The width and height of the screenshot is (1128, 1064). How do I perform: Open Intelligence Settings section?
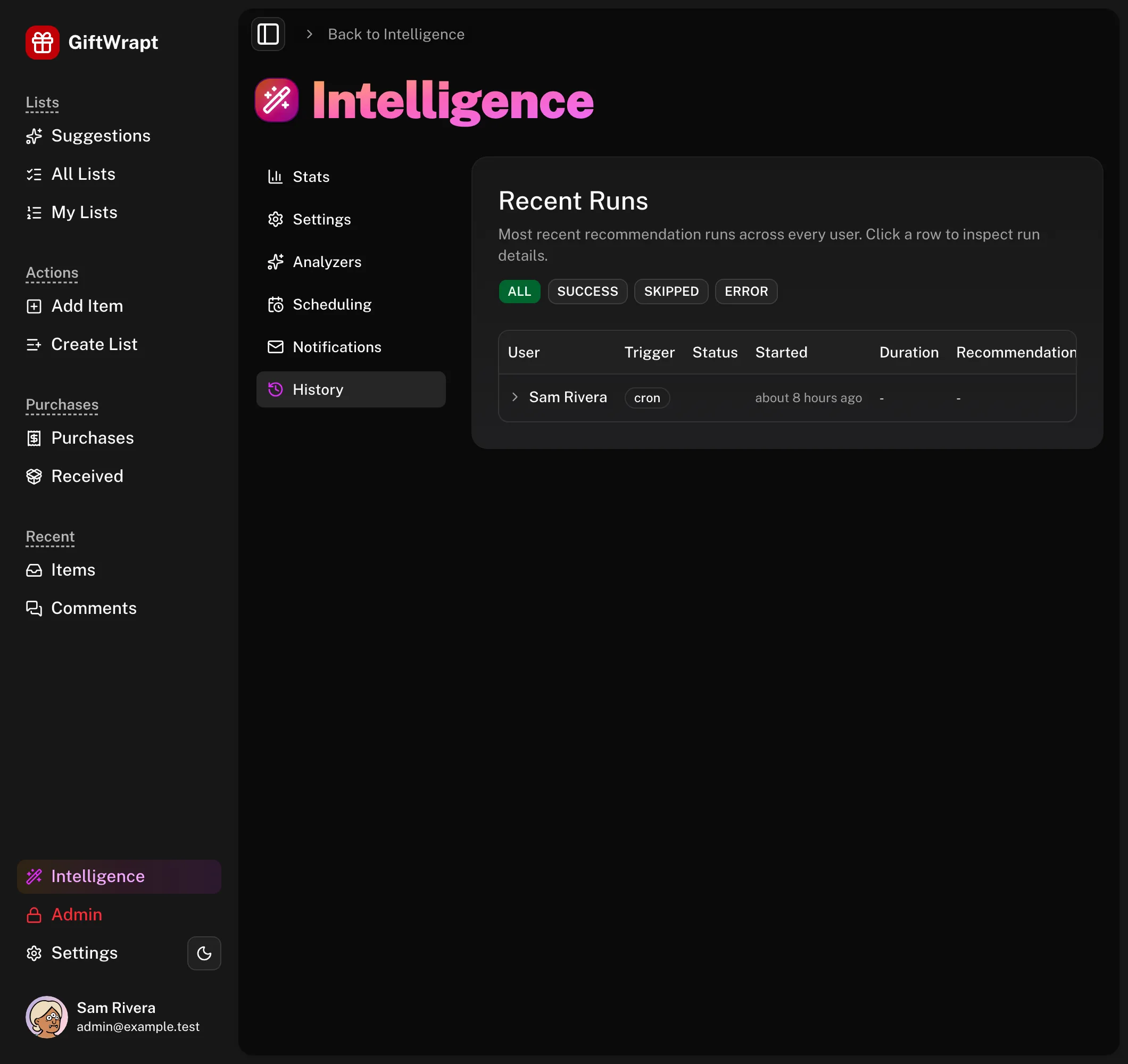coord(351,219)
